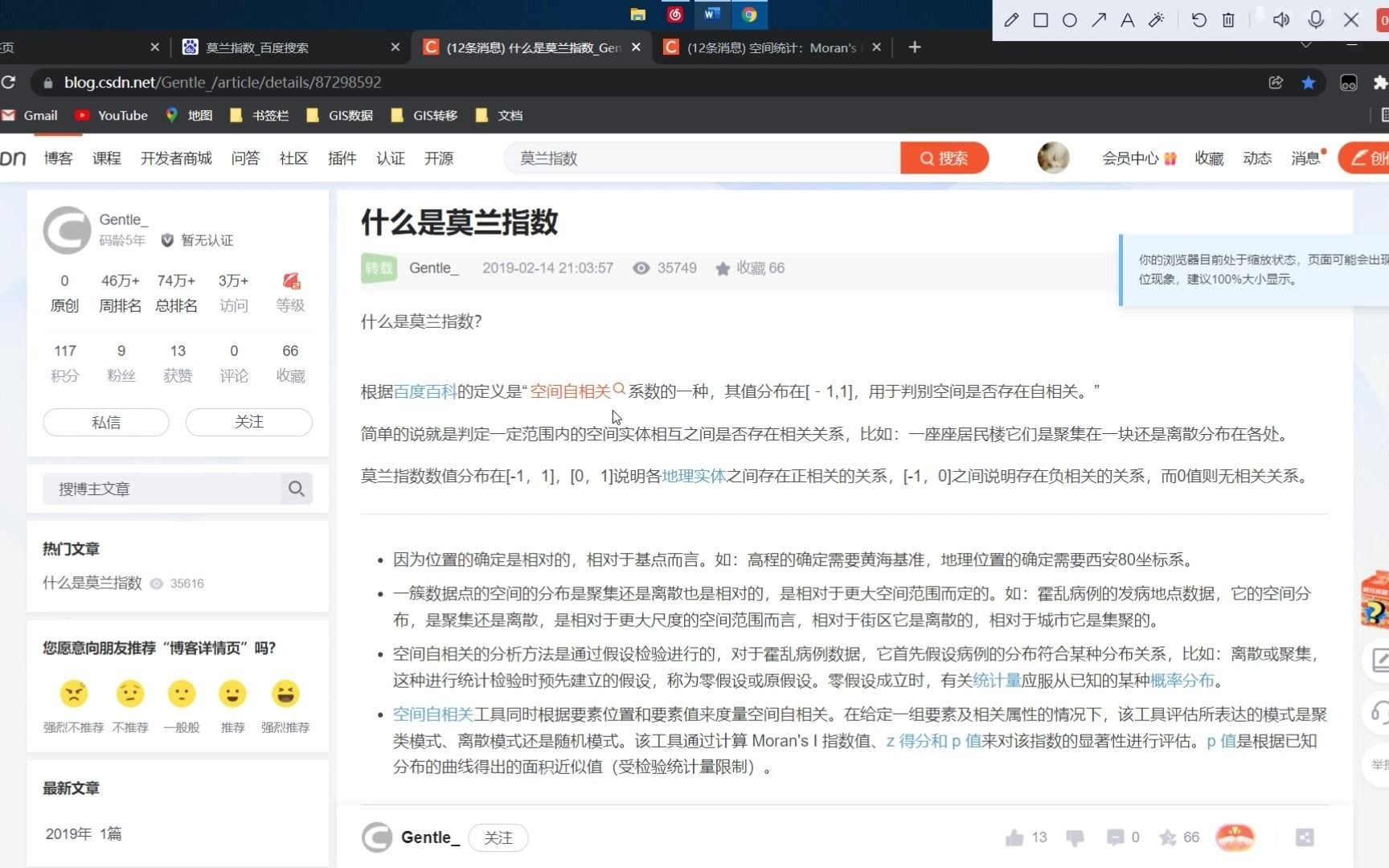This screenshot has width=1389, height=868.
Task: Open the trash/delete annotation icon
Action: click(1228, 19)
